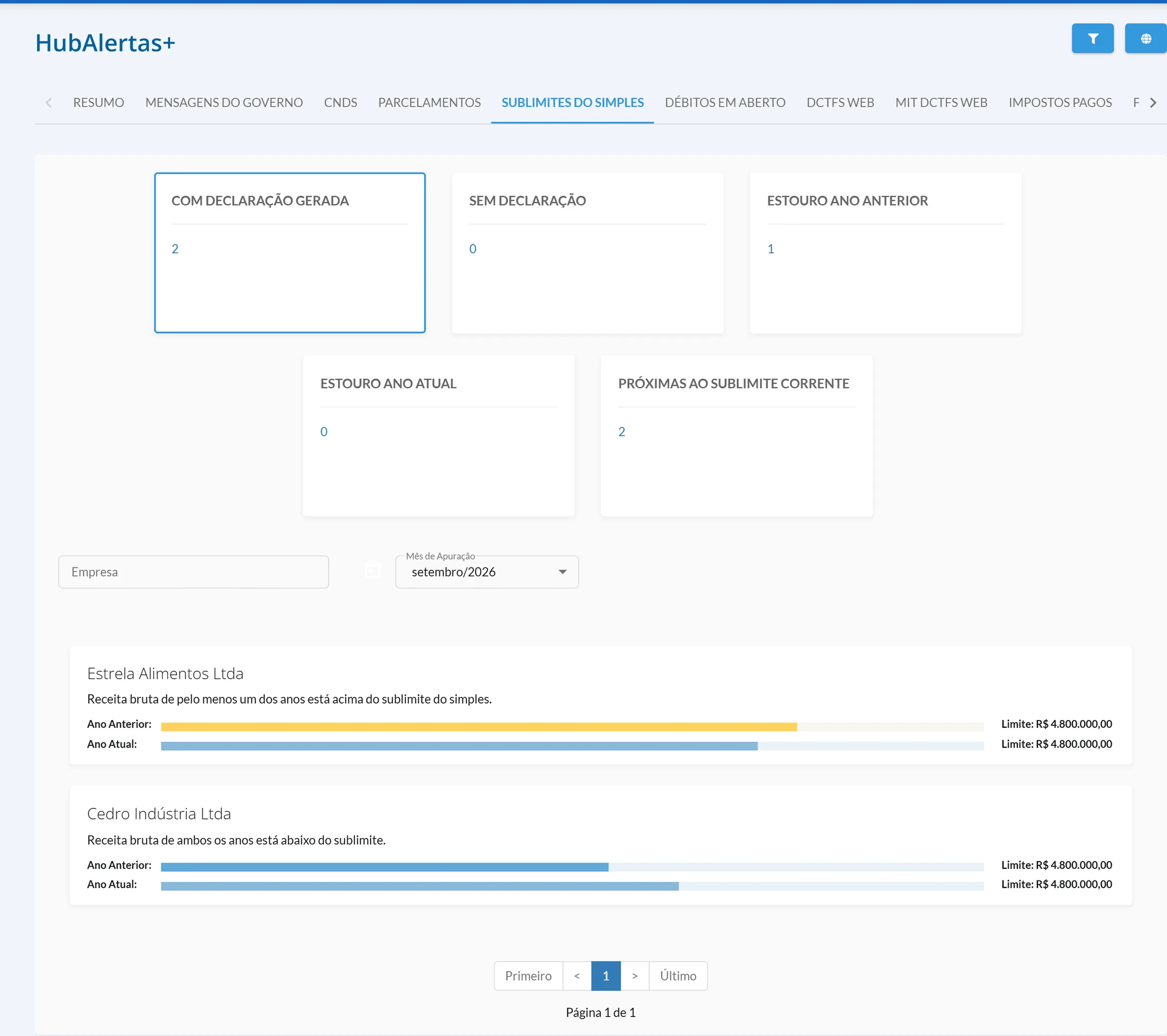Select the SEM DECLARAÇÃO card
Image resolution: width=1167 pixels, height=1036 pixels.
[x=587, y=252]
